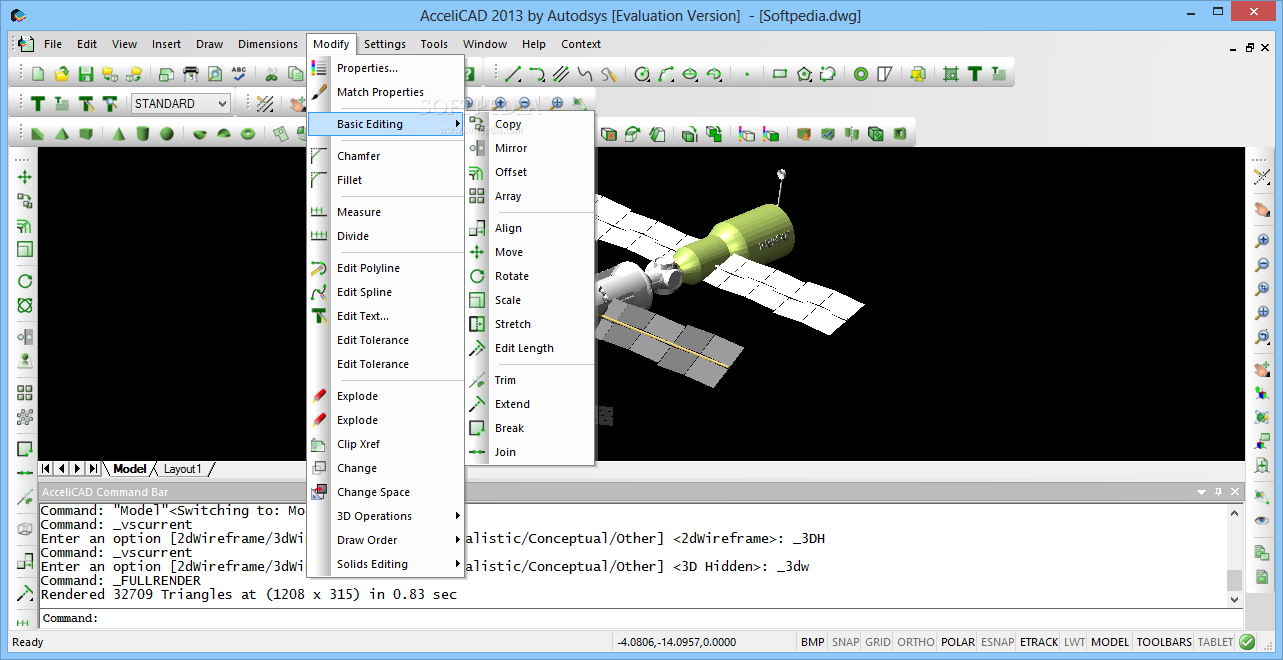The width and height of the screenshot is (1283, 660).
Task: Toggle ESNAP in the status bar
Action: click(997, 642)
